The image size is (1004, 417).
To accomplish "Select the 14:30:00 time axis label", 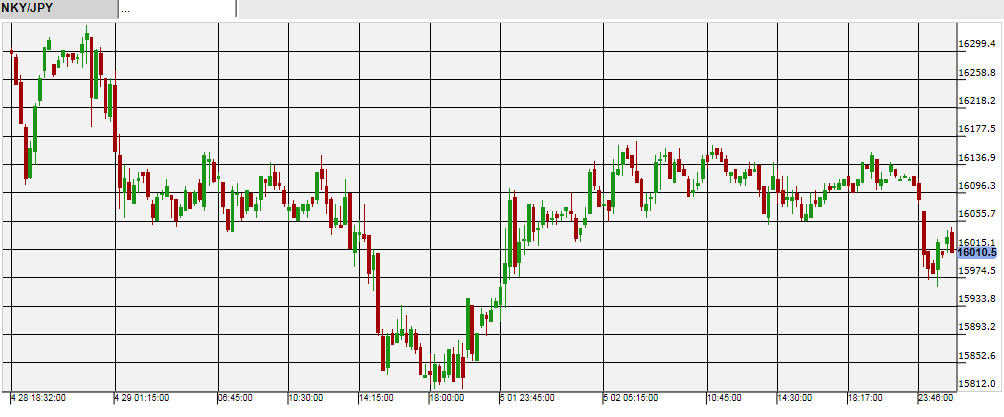I will [x=795, y=398].
